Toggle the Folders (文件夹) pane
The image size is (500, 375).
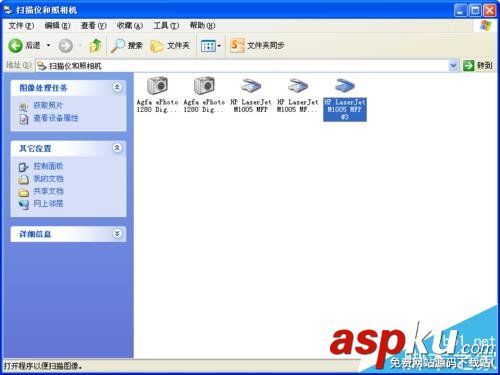170,46
